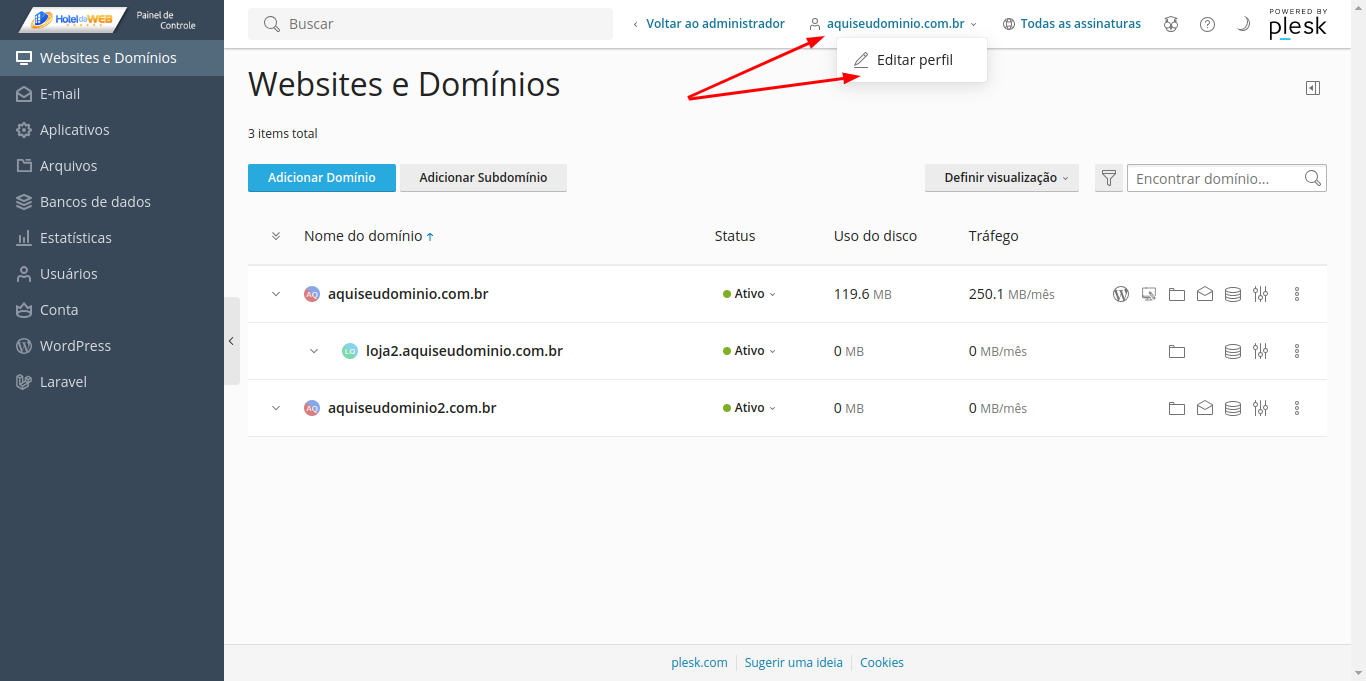Select Editar perfil from the user menu
1366x681 pixels.
click(913, 60)
